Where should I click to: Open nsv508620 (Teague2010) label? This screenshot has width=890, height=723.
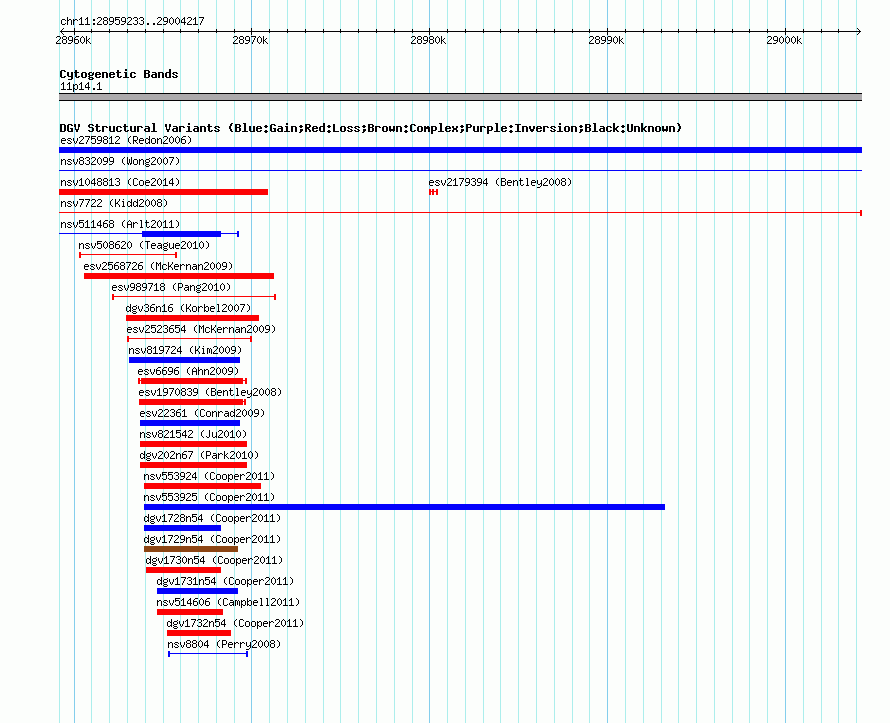click(144, 245)
